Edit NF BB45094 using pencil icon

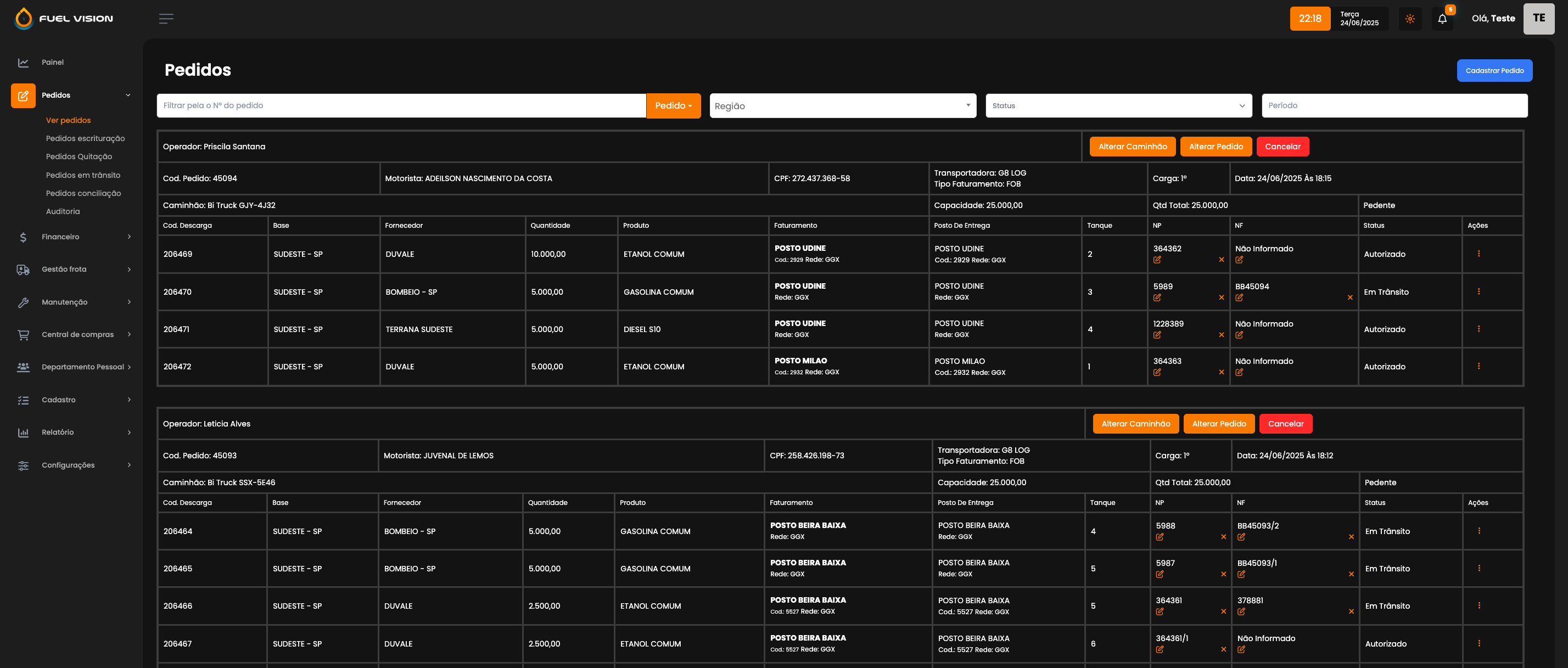click(1239, 297)
